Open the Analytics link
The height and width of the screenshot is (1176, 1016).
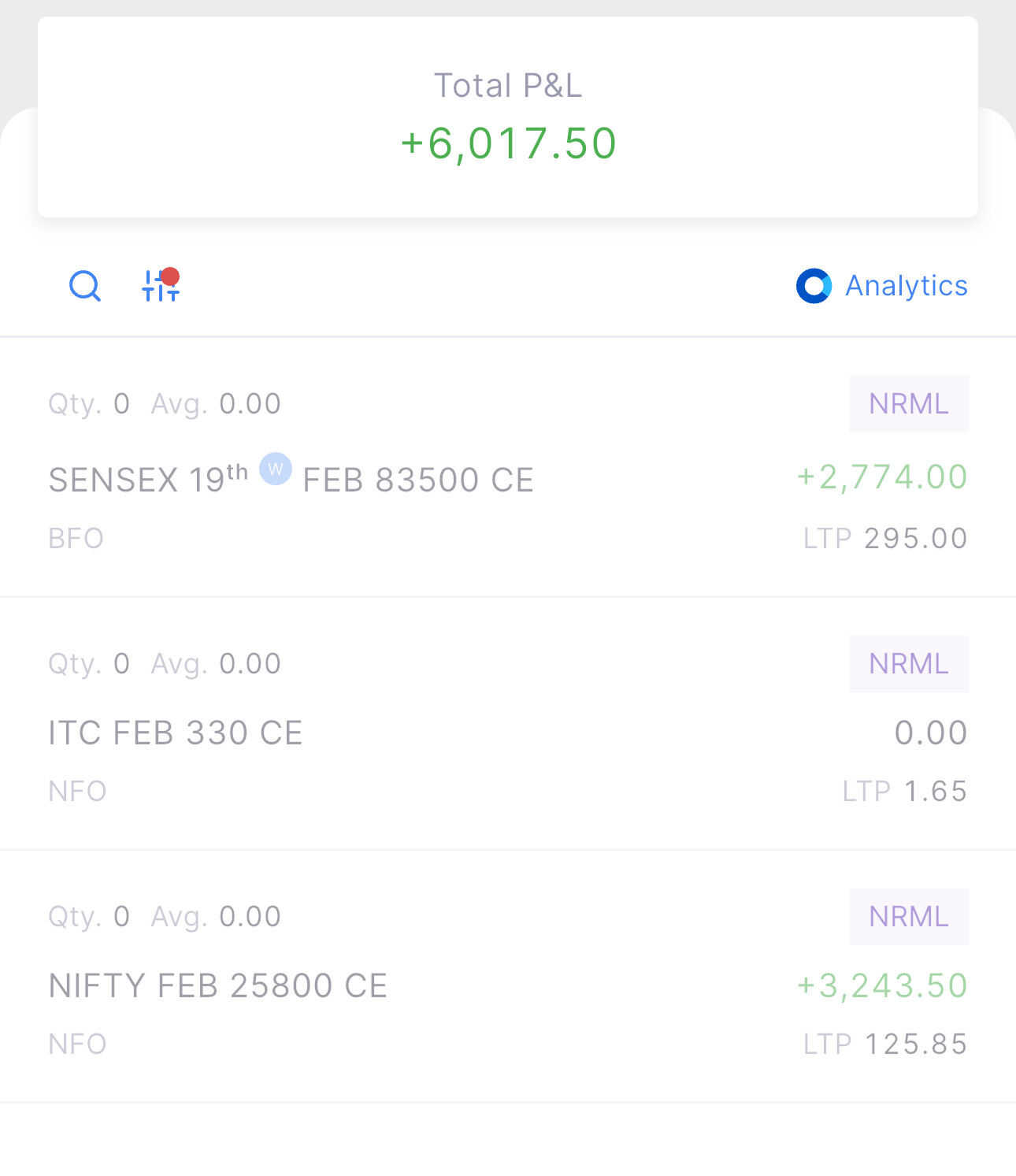point(906,286)
